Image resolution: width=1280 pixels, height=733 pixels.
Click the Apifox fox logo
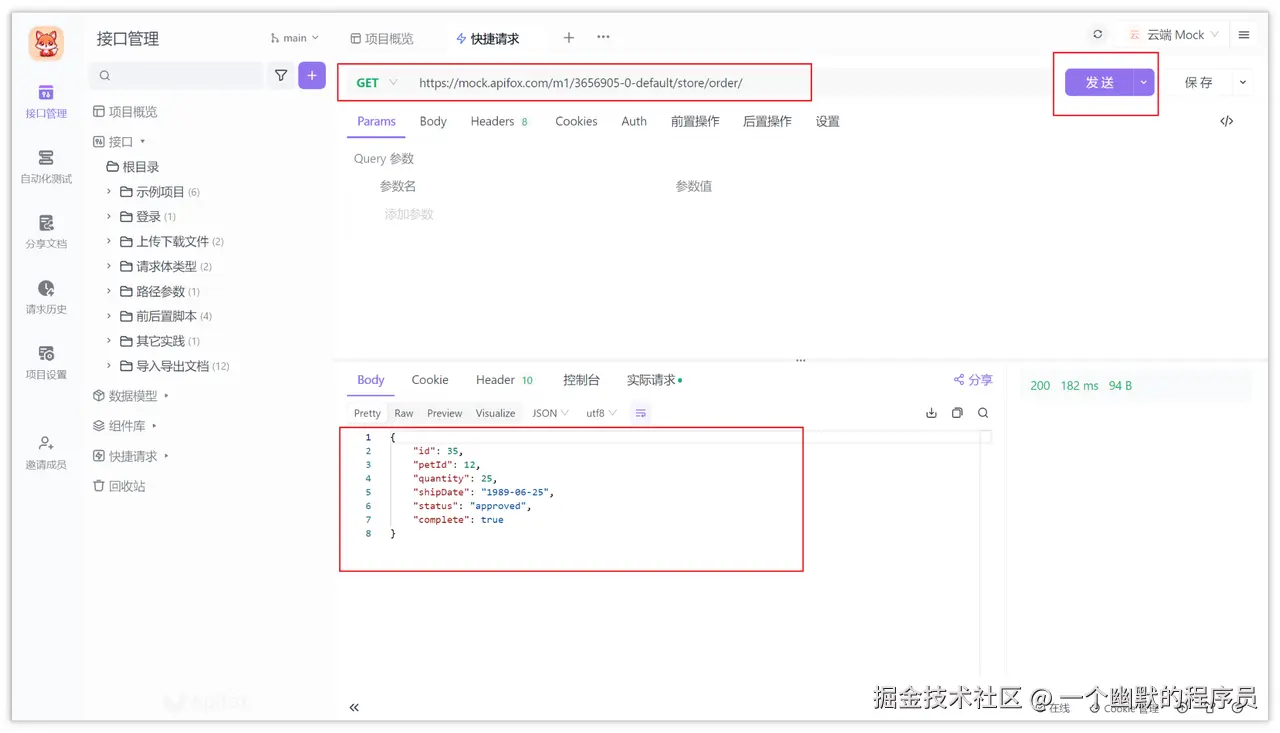coord(46,43)
